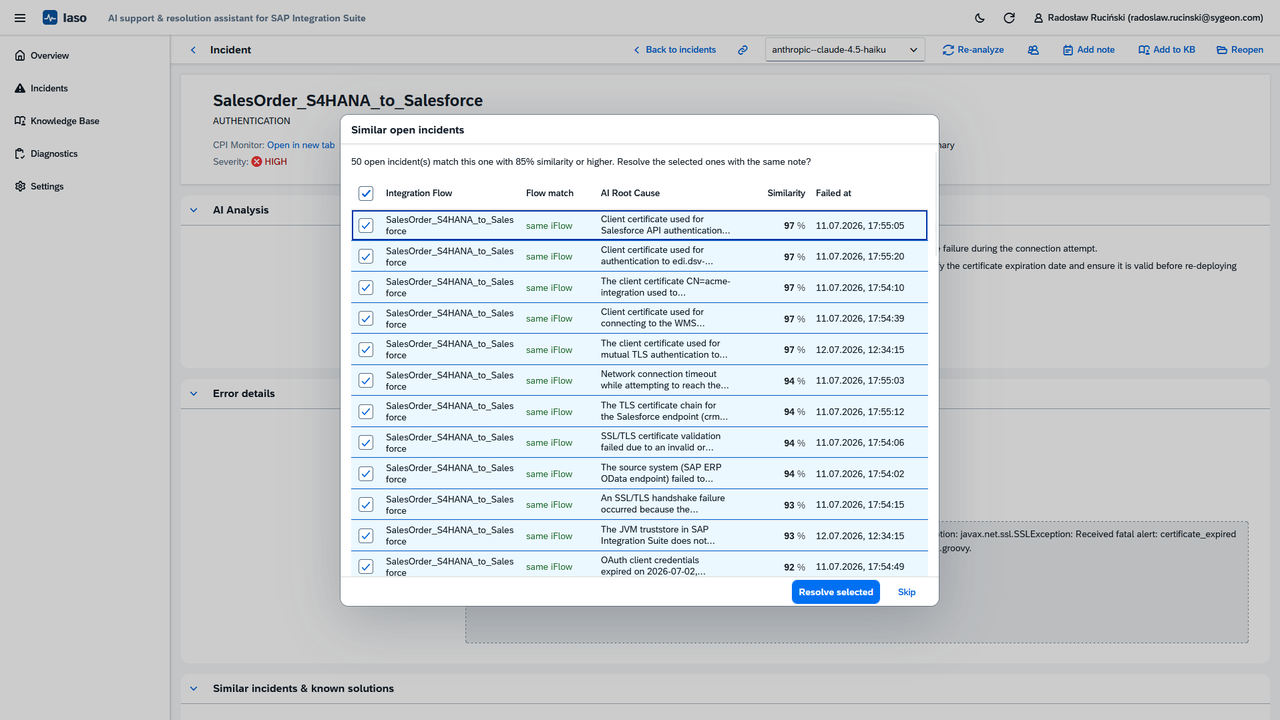Open CPI Monitor in new tab link
Screen dimensions: 1280x720
point(301,145)
